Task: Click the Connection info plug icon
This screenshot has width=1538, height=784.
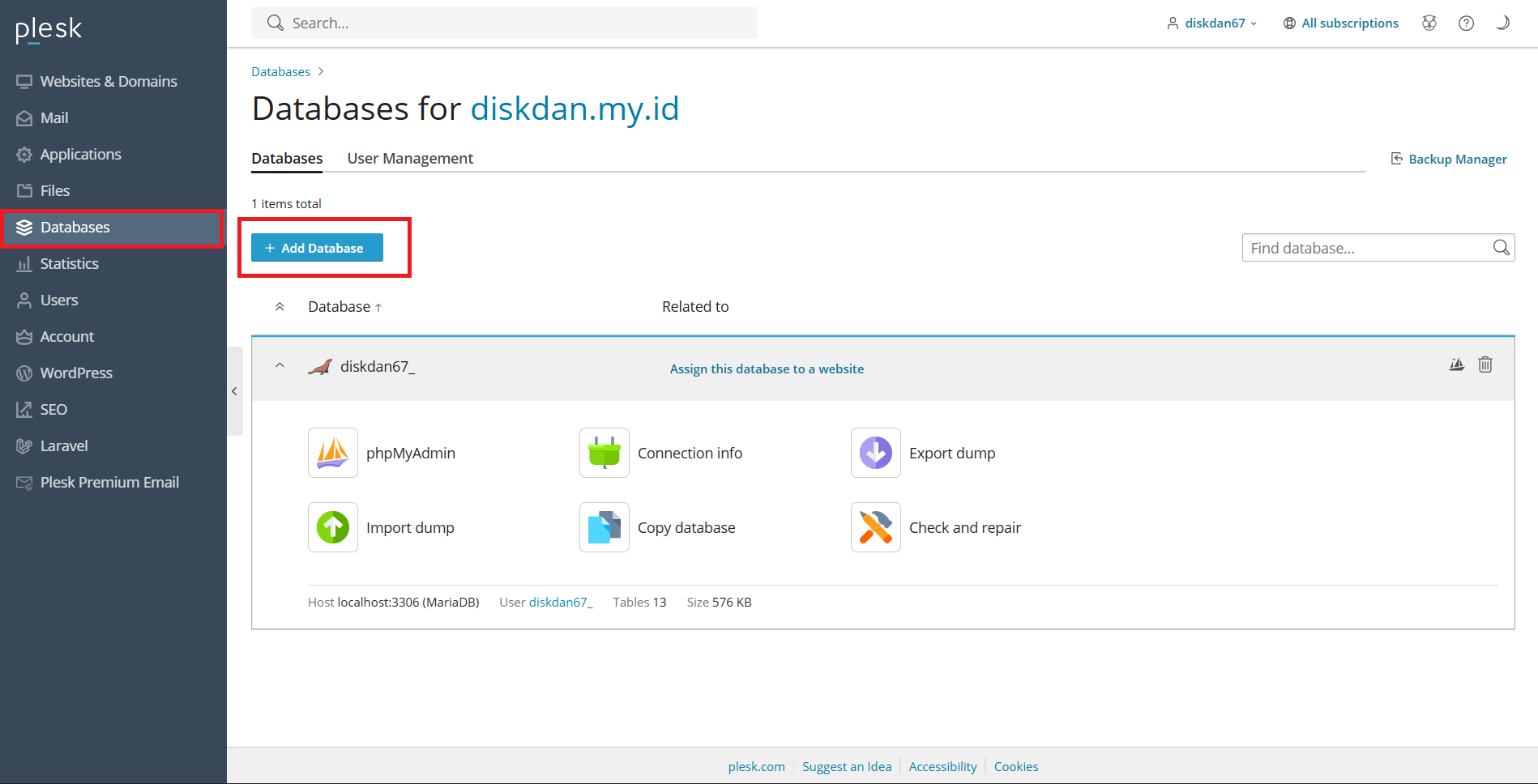Action: [604, 453]
